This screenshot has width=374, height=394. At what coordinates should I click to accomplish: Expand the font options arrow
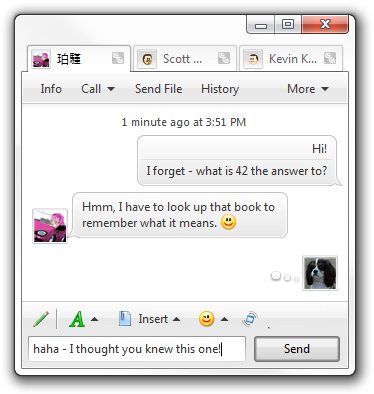tap(95, 319)
